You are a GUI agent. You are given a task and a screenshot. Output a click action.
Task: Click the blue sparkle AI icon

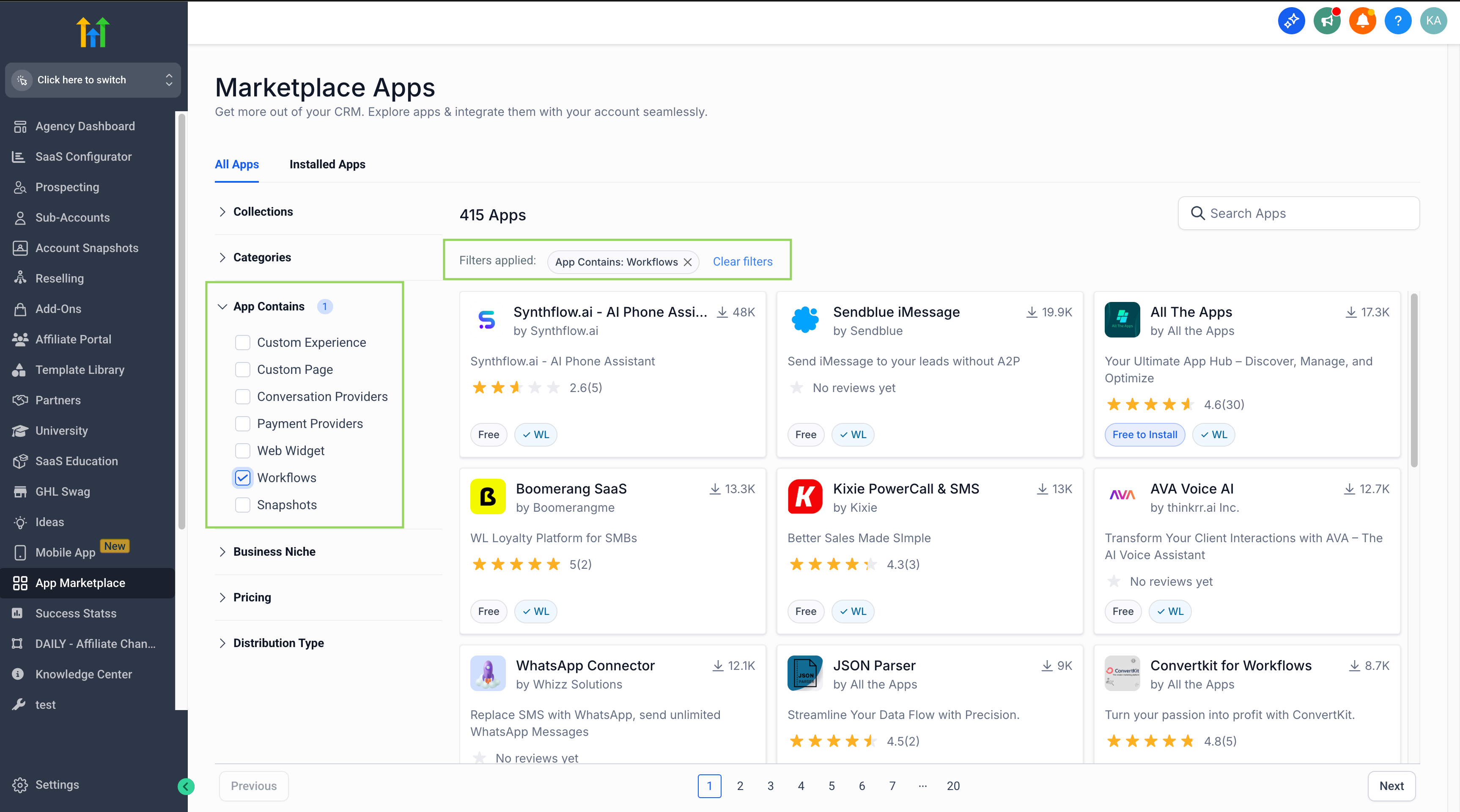point(1291,21)
